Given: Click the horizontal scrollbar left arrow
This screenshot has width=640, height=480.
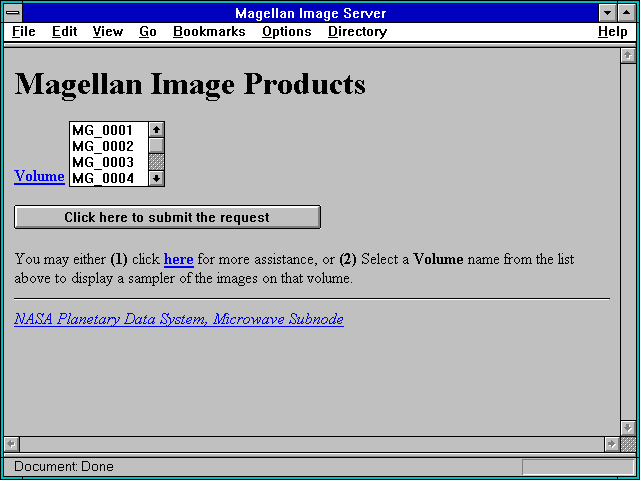Looking at the screenshot, I should (12, 444).
